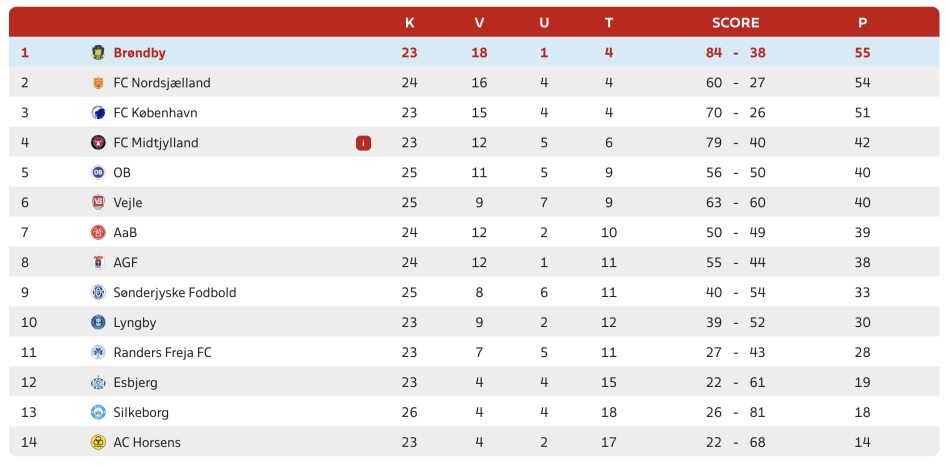Click the OB club logo
Viewport: 950px width, 466px height.
coord(98,173)
